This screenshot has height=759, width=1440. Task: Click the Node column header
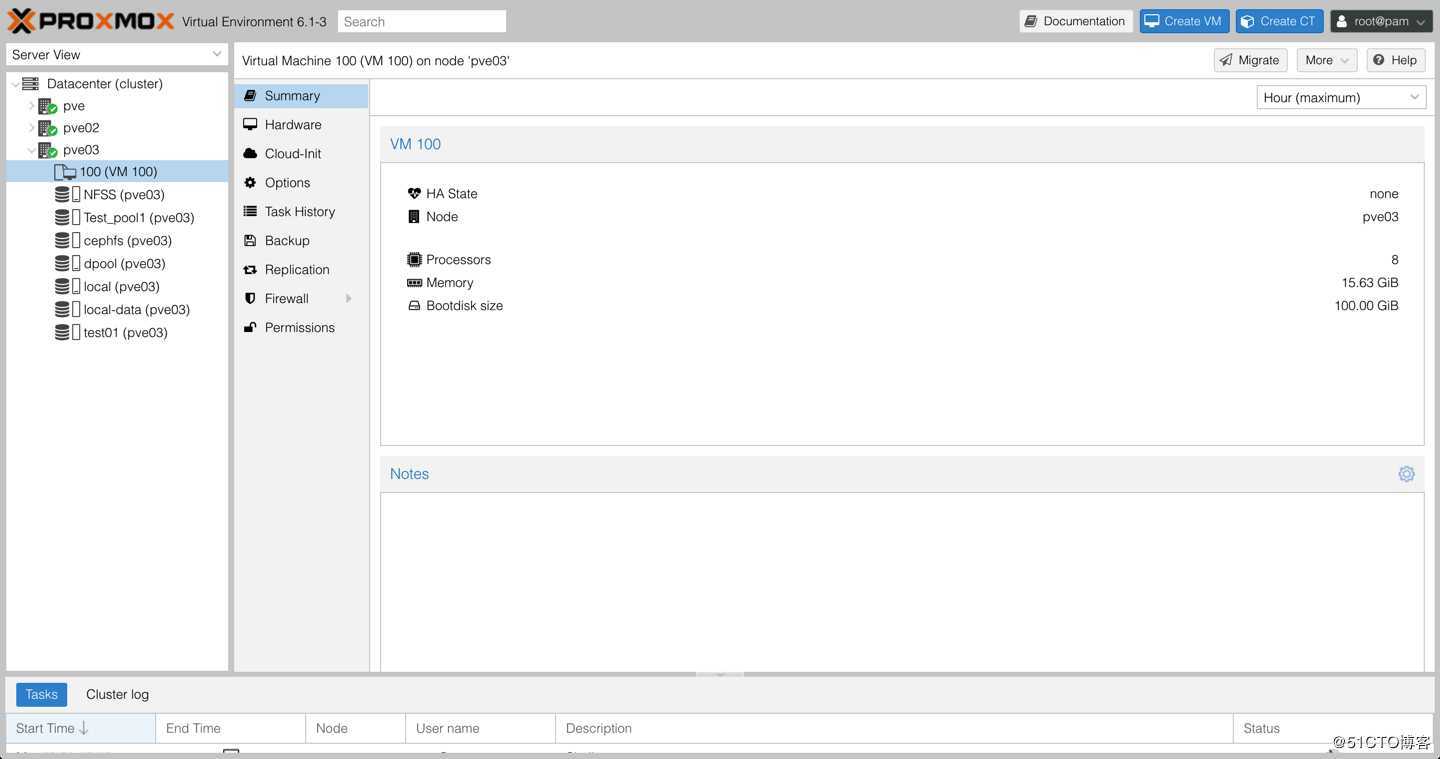pyautogui.click(x=355, y=728)
